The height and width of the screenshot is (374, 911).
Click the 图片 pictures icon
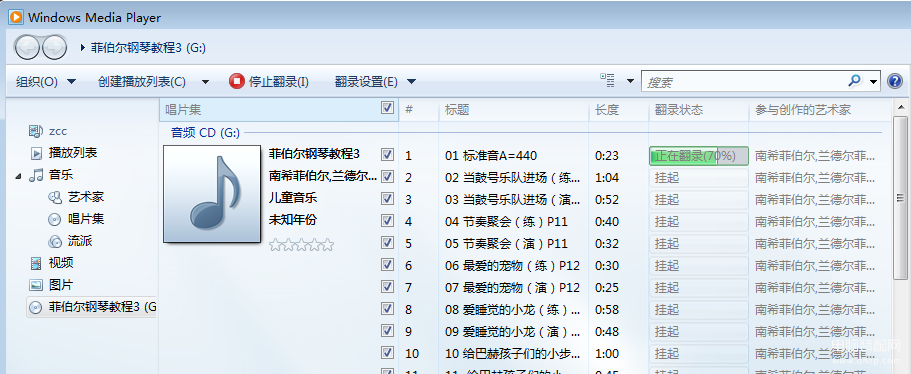click(36, 285)
